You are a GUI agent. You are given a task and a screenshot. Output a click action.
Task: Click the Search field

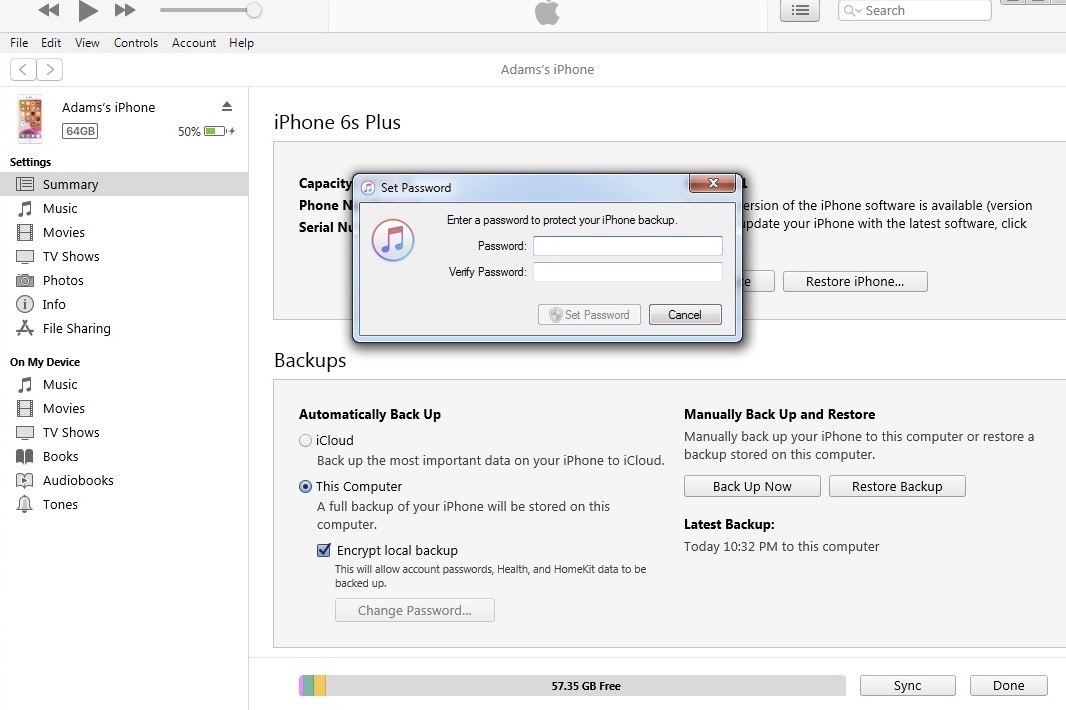tap(914, 10)
